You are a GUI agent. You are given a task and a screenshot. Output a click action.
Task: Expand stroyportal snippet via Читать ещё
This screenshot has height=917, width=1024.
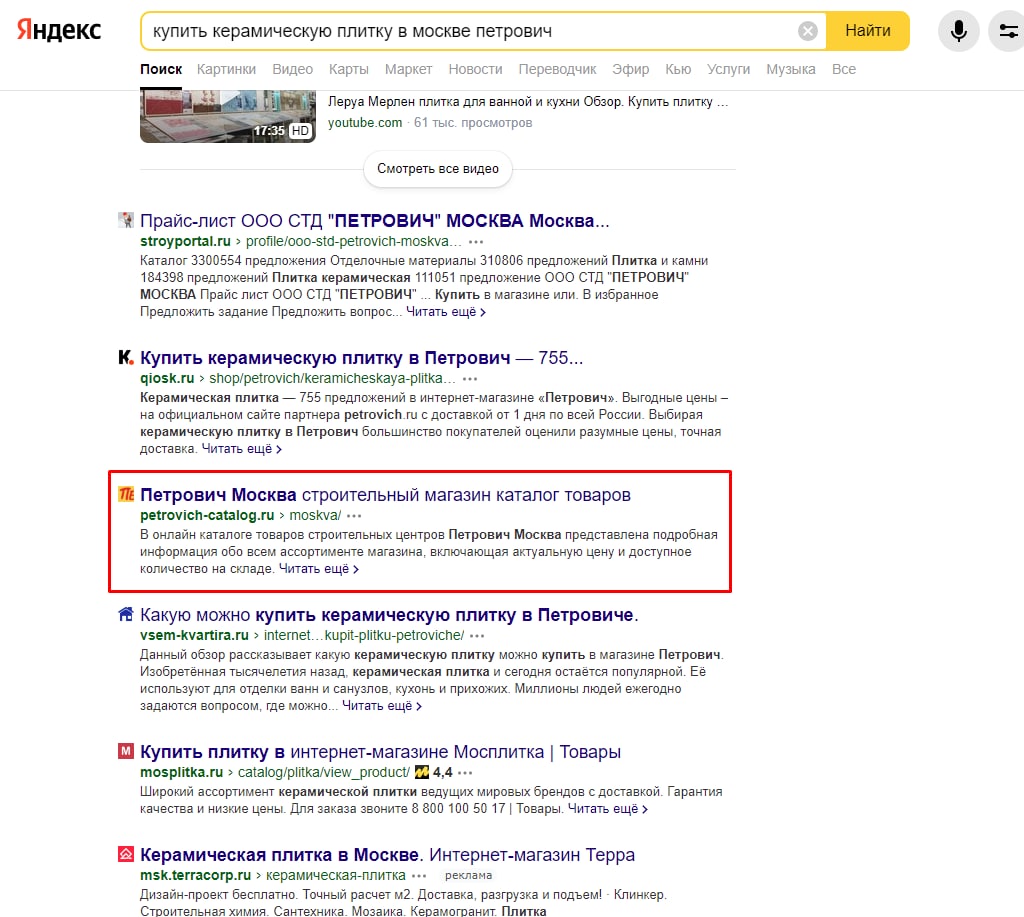[x=446, y=312]
